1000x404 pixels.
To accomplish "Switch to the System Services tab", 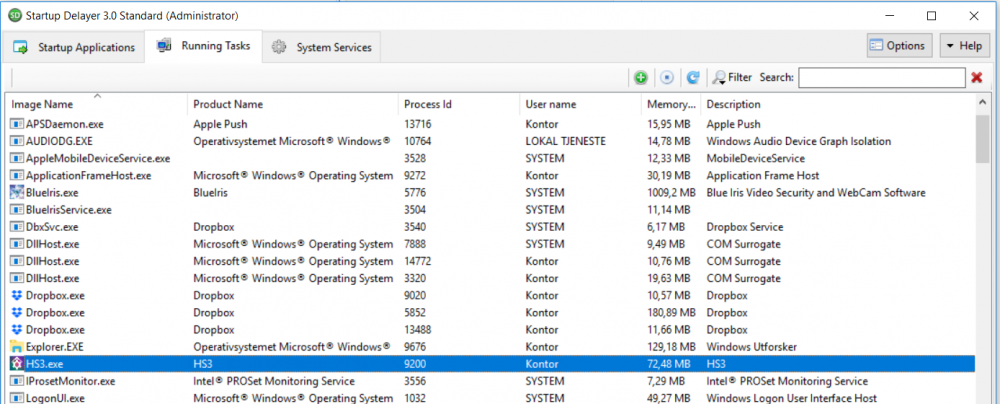I will click(322, 47).
